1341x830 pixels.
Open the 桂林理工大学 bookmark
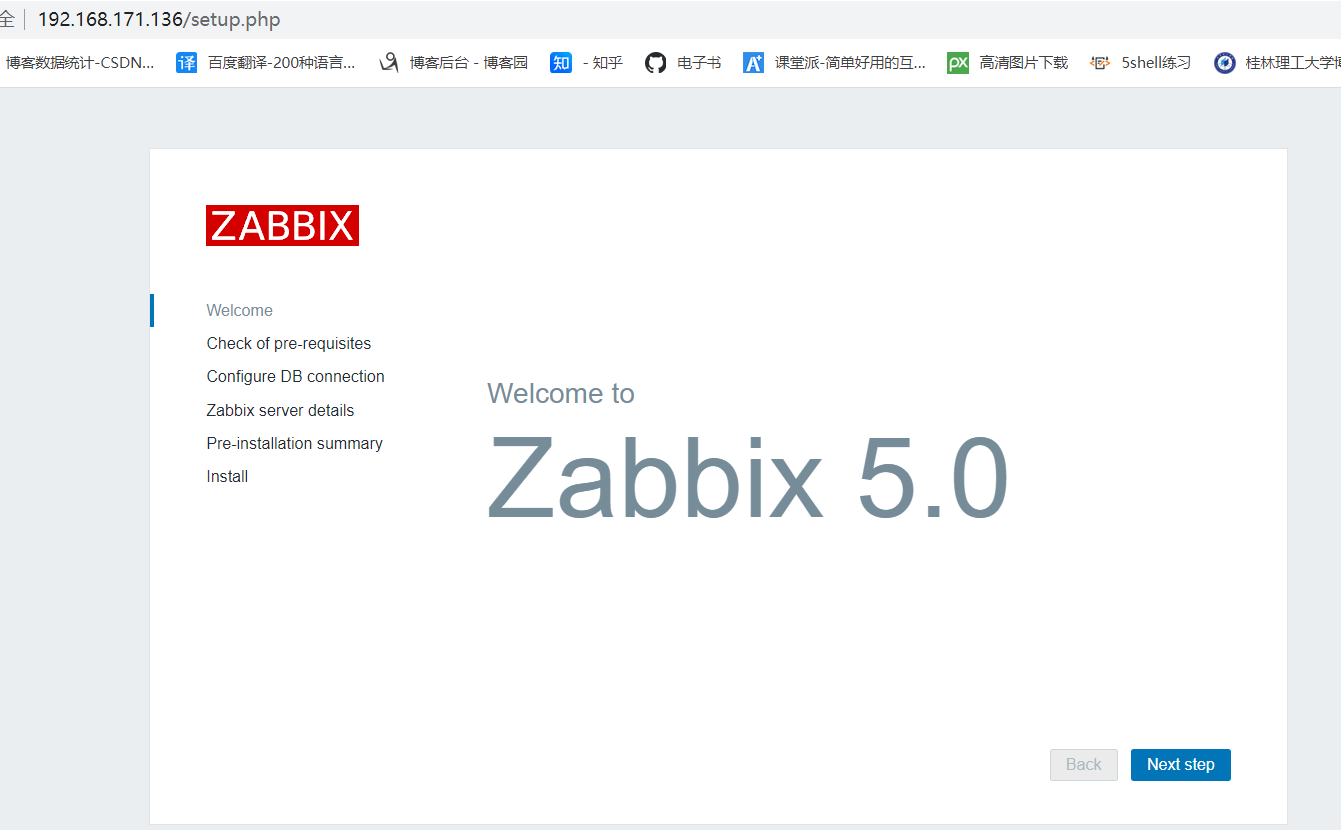coord(1293,63)
